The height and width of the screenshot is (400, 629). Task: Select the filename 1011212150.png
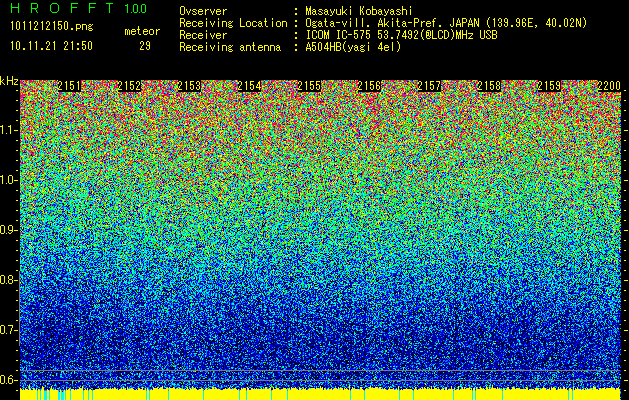(52, 27)
